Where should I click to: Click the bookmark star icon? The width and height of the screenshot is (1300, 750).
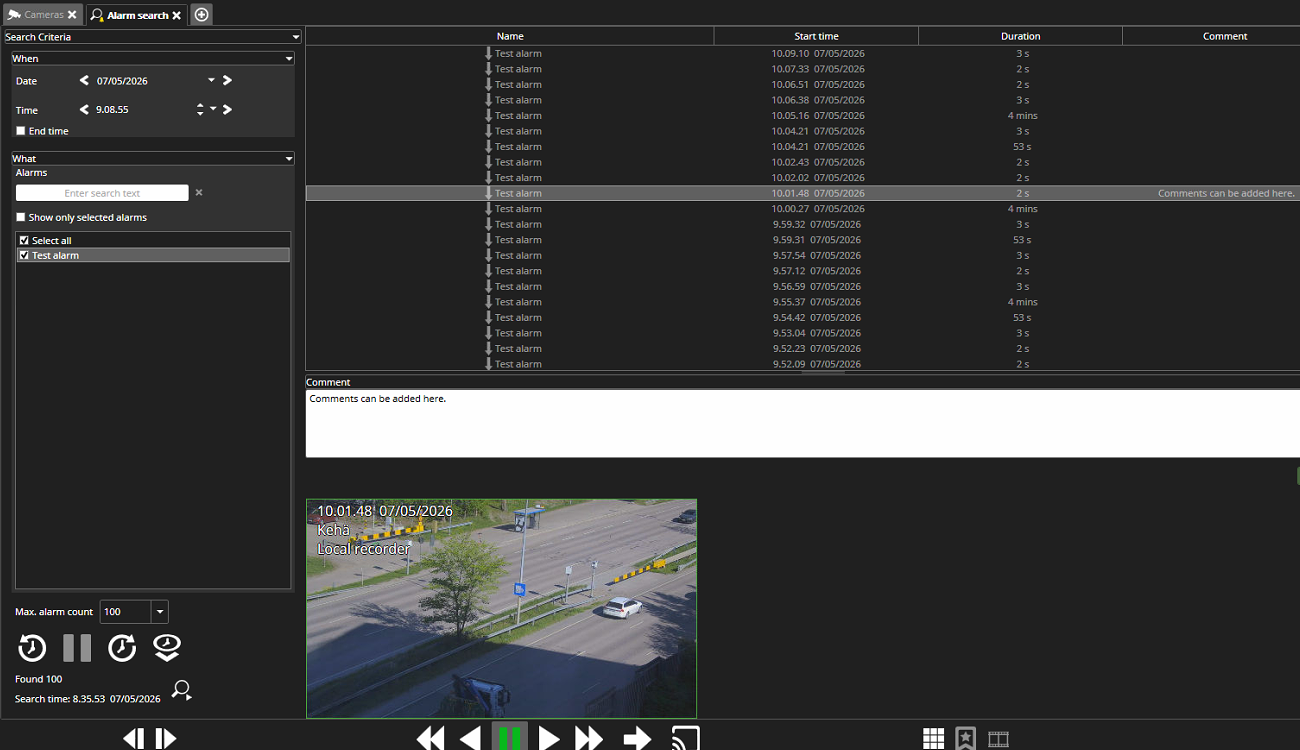[965, 739]
